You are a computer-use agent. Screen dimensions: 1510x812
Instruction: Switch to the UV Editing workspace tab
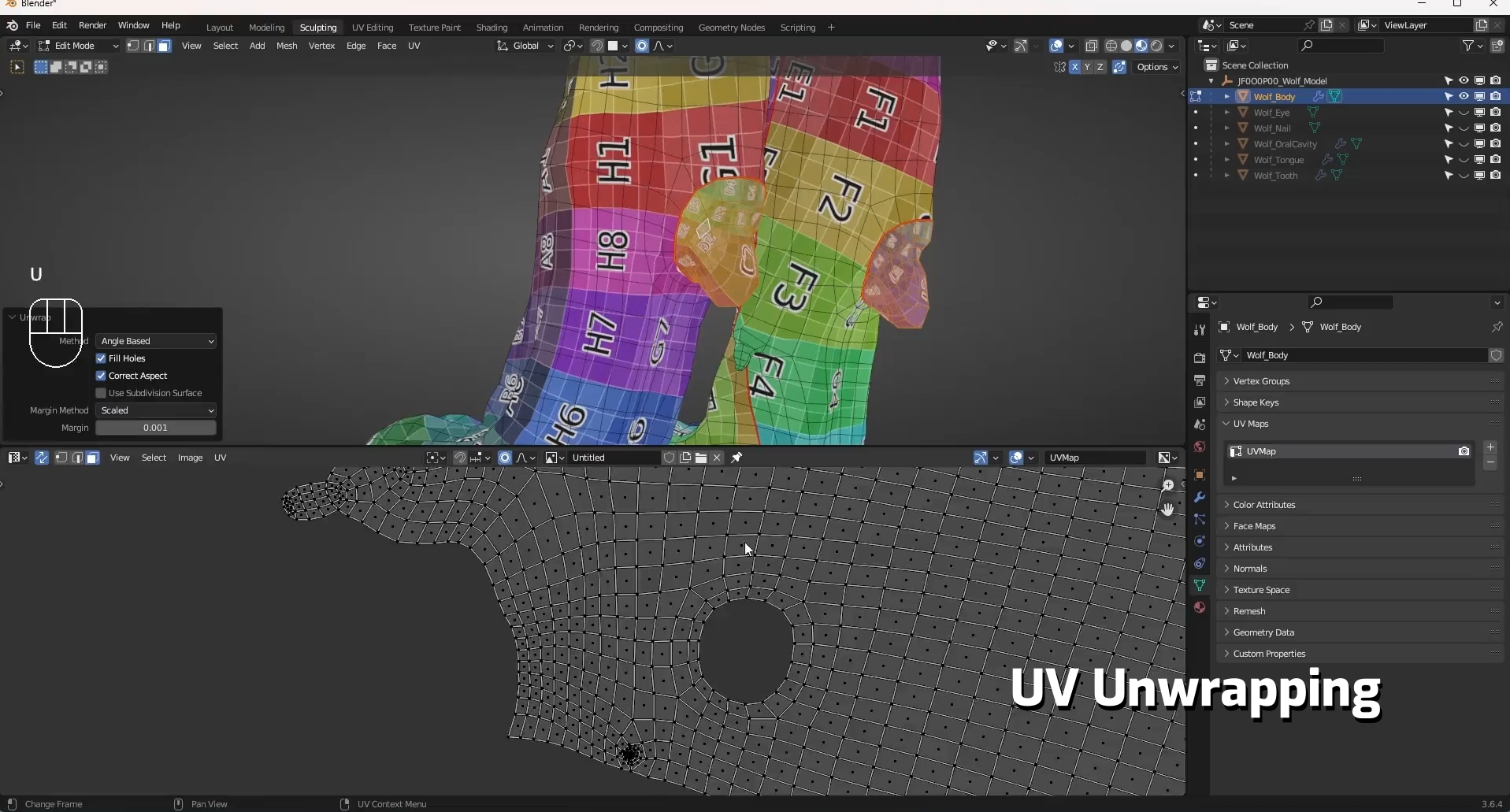(x=373, y=28)
